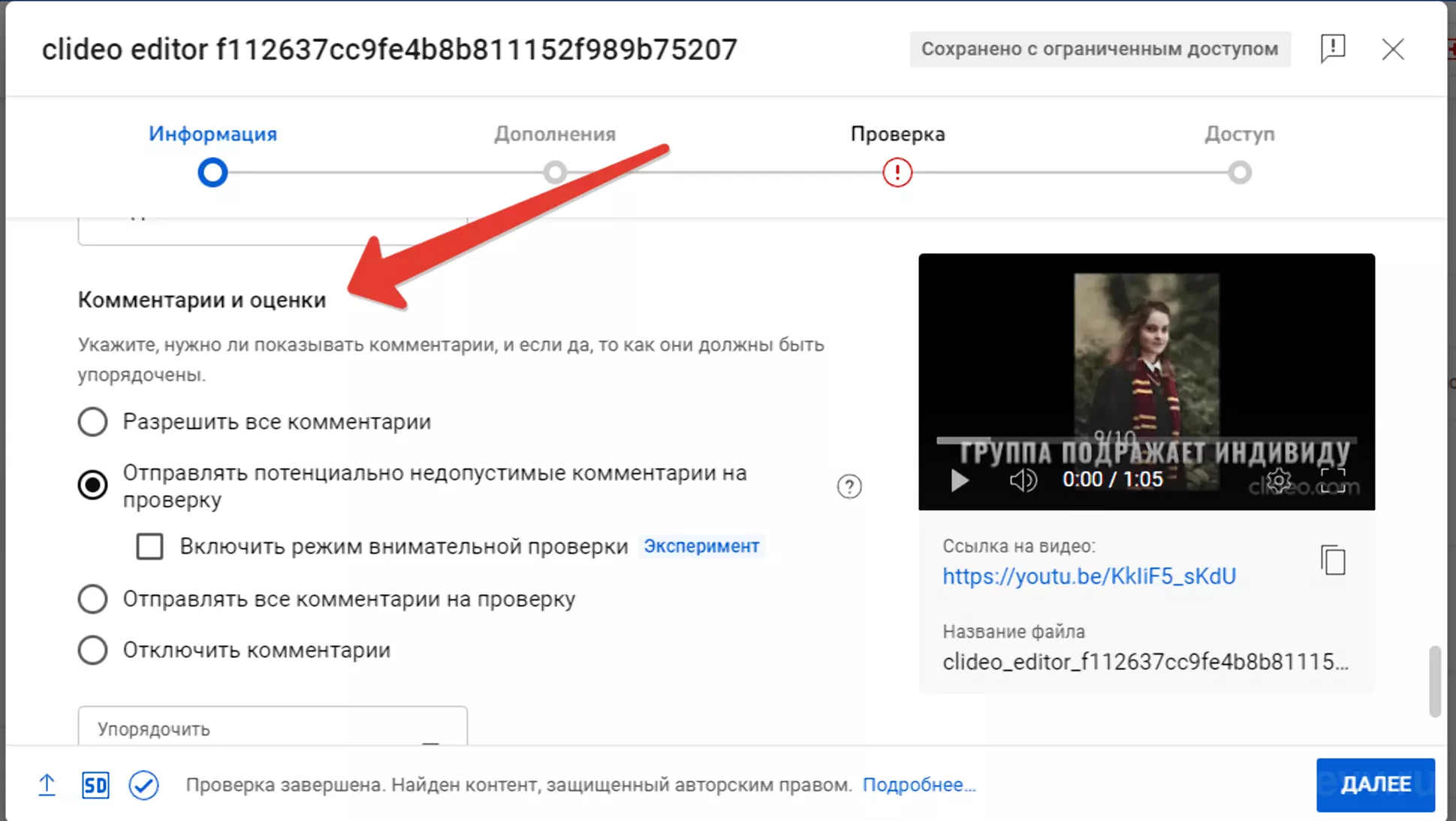
Task: Open video player settings gear
Action: point(1278,480)
